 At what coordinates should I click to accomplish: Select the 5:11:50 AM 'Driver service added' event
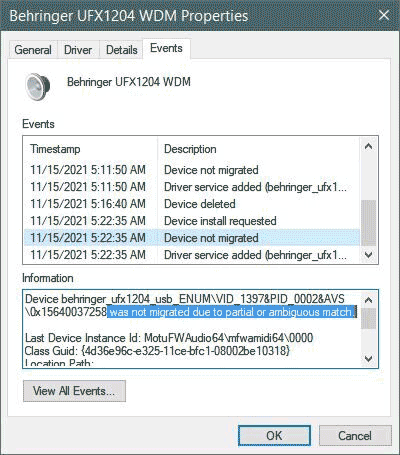point(192,187)
